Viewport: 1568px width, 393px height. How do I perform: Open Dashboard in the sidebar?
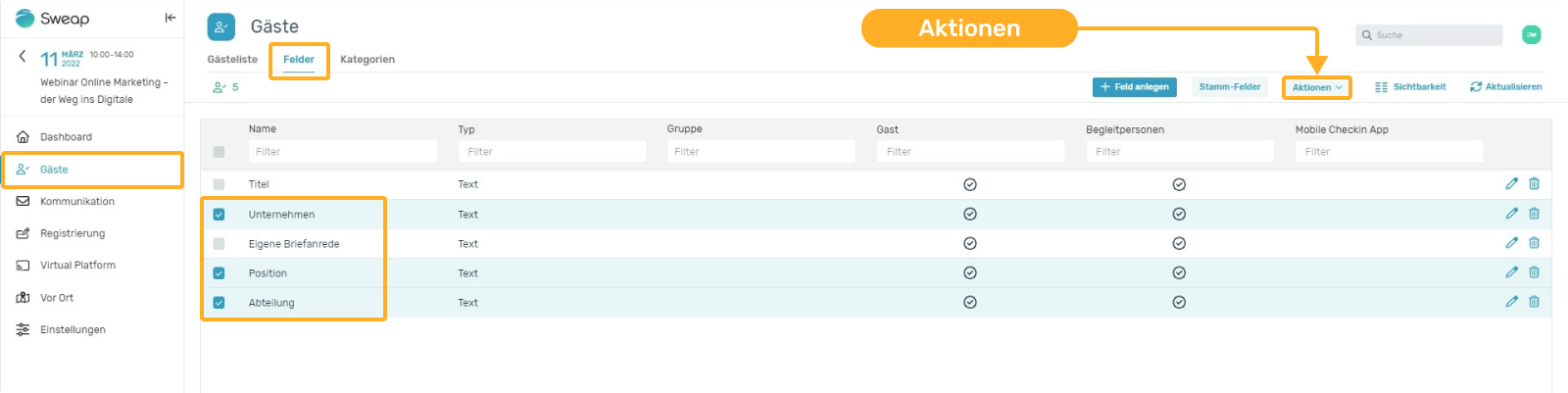(66, 137)
